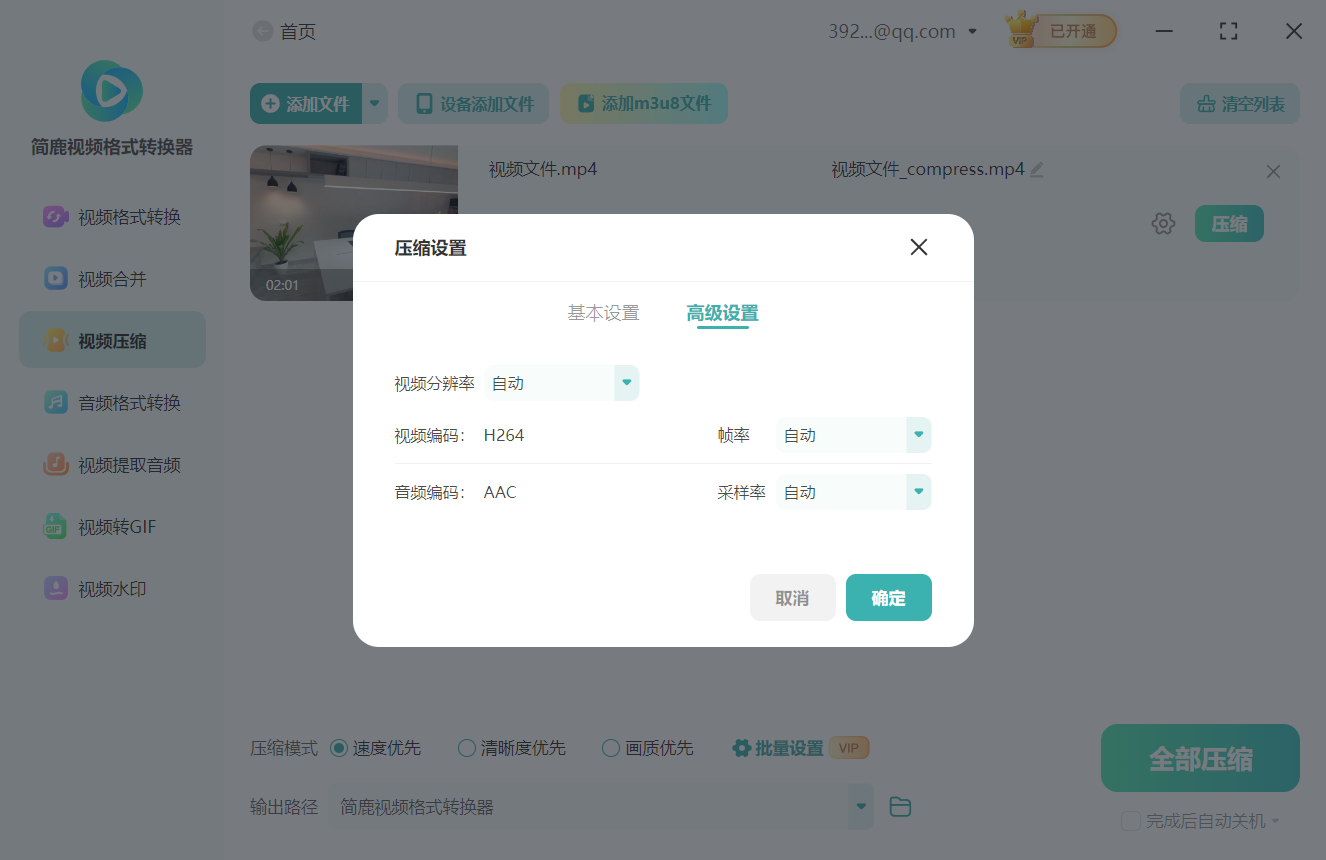Click 全部压缩 to compress all videos
Image resolution: width=1326 pixels, height=860 pixels.
1199,758
